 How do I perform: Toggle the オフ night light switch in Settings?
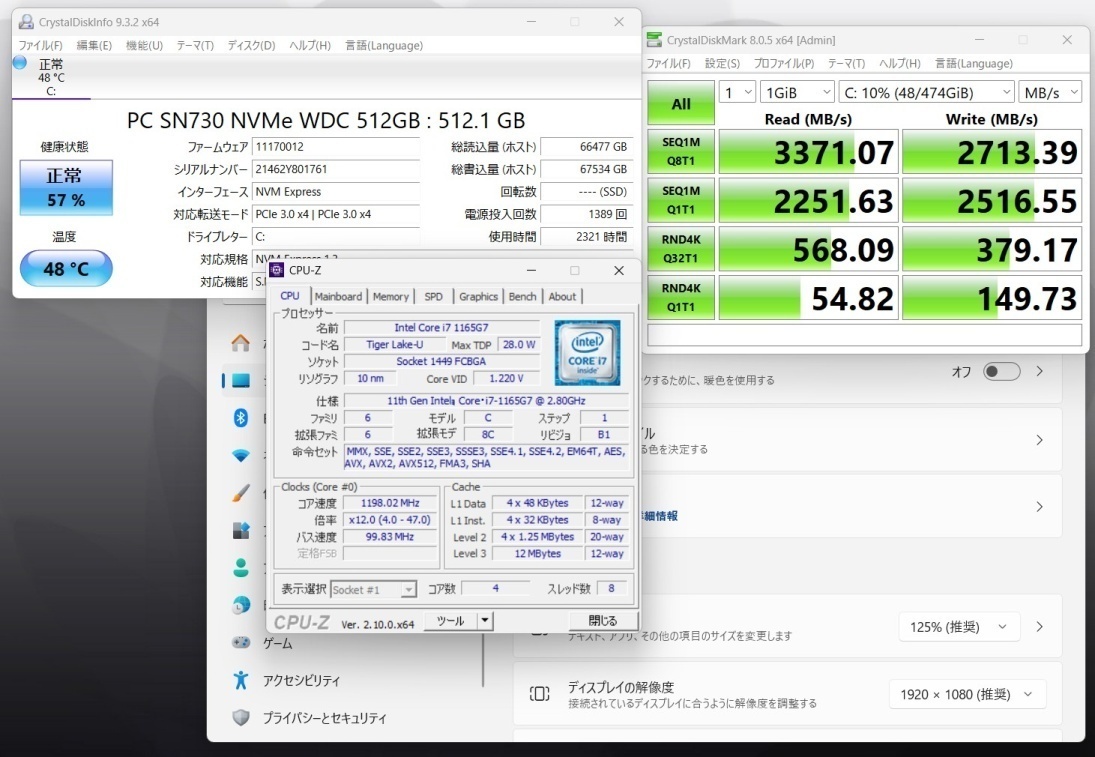(1001, 372)
